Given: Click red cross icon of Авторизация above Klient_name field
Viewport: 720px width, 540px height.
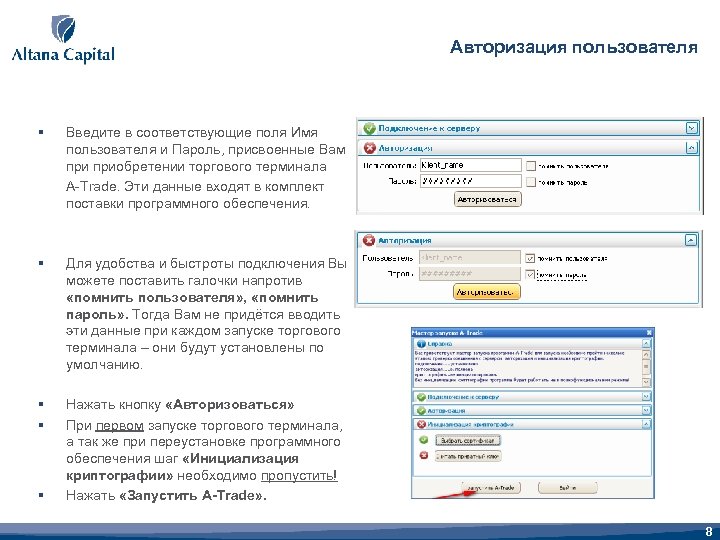Looking at the screenshot, I should tap(369, 148).
